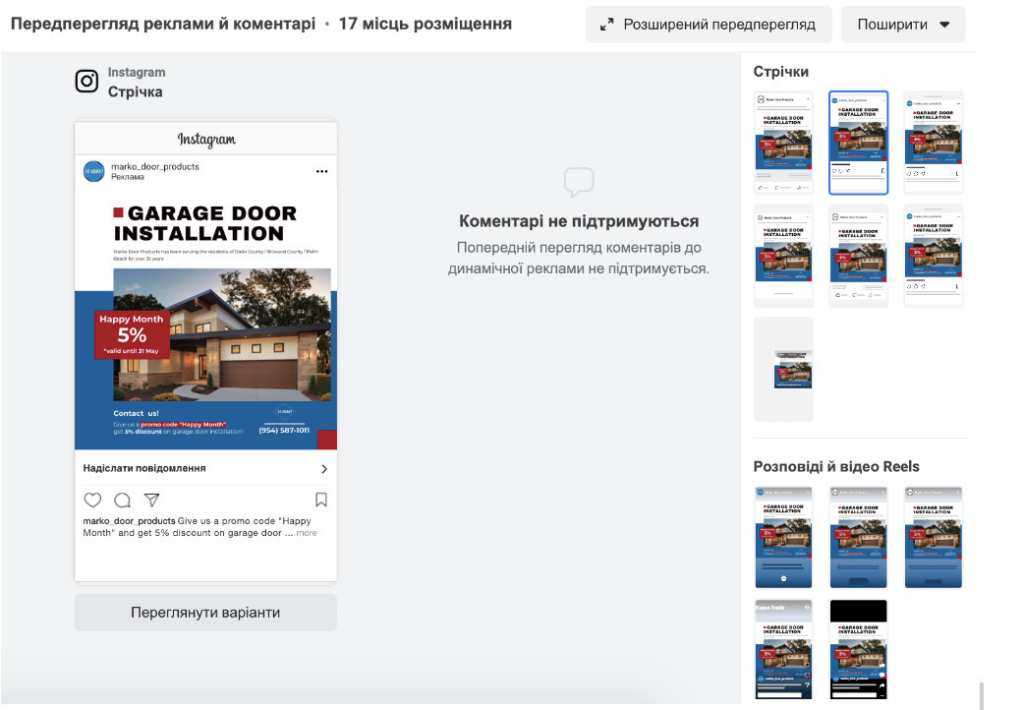Select the first Стрічки placement thumbnail

[x=783, y=142]
